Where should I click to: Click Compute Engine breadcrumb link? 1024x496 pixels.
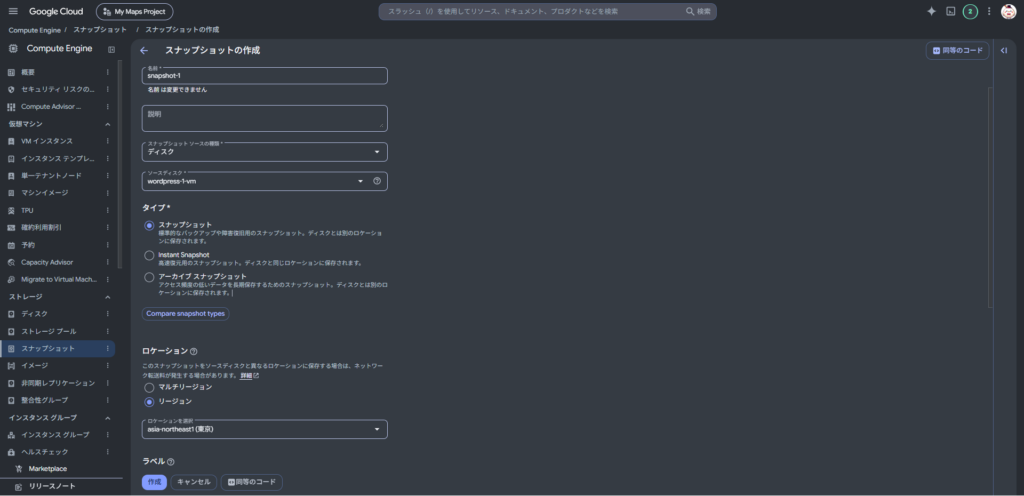pyautogui.click(x=34, y=30)
